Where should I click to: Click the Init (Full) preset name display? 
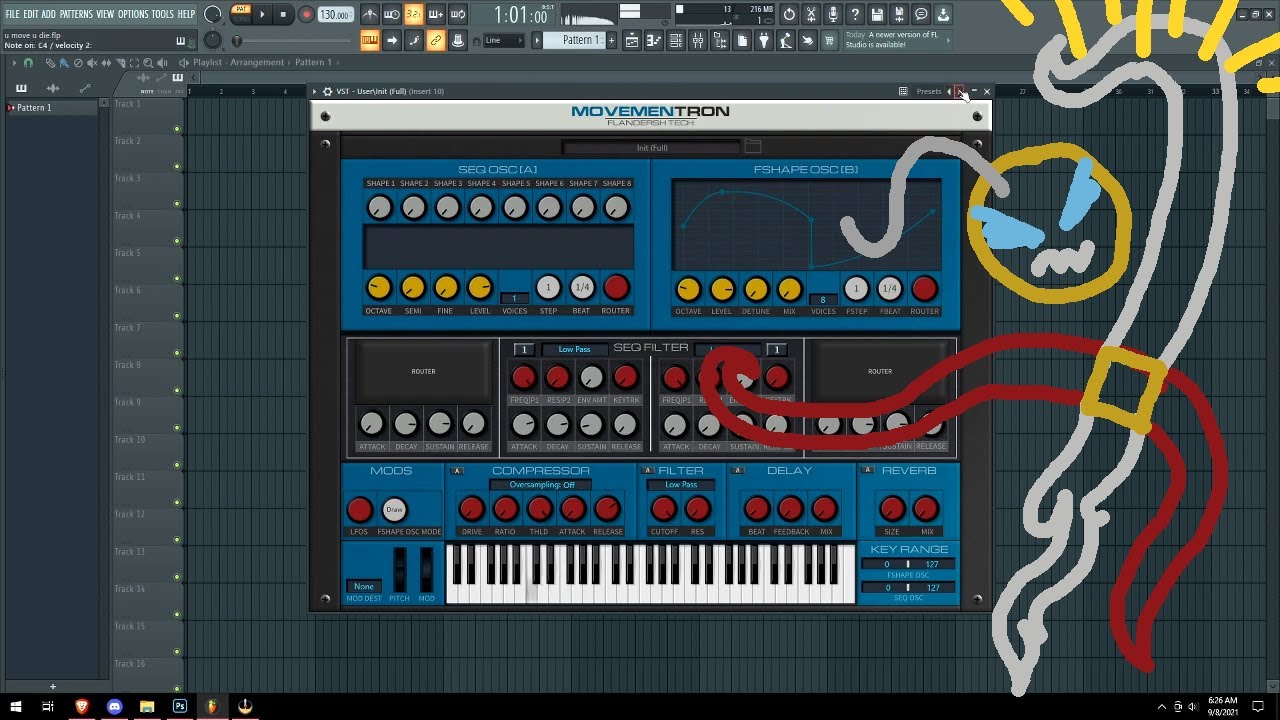652,148
